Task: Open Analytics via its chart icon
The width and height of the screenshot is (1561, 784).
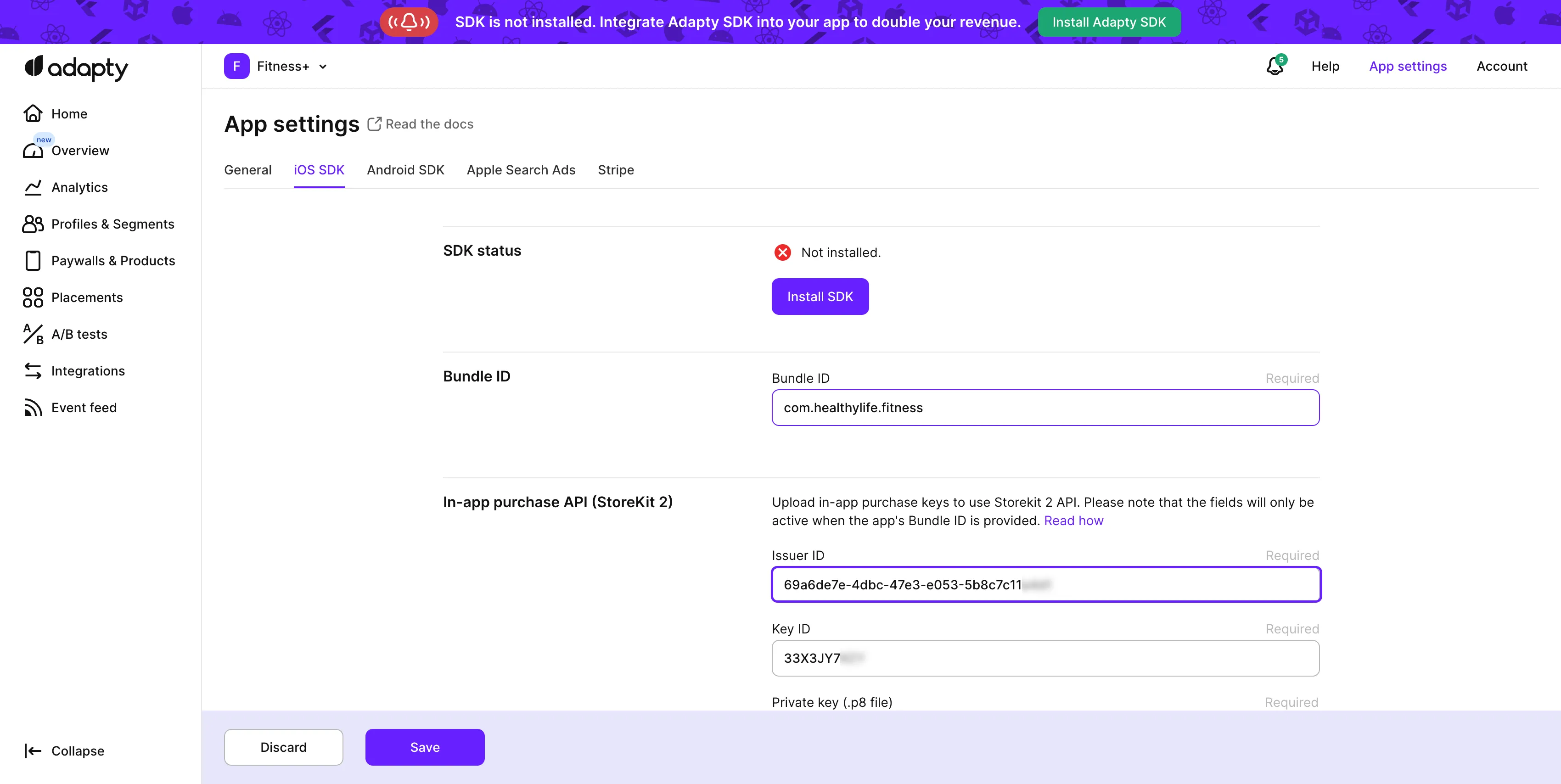Action: coord(33,187)
